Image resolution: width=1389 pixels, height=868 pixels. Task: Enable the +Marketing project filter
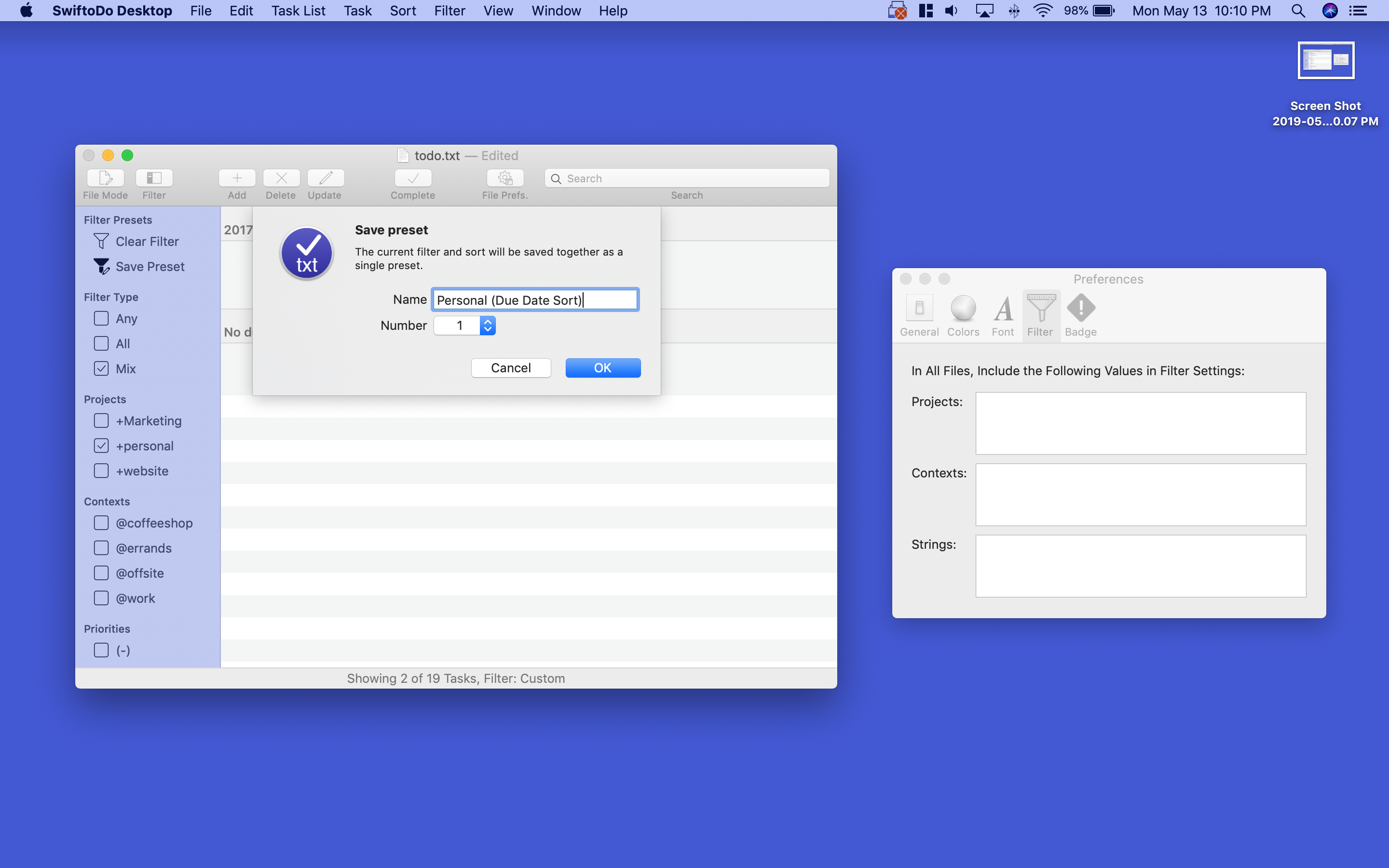click(101, 420)
